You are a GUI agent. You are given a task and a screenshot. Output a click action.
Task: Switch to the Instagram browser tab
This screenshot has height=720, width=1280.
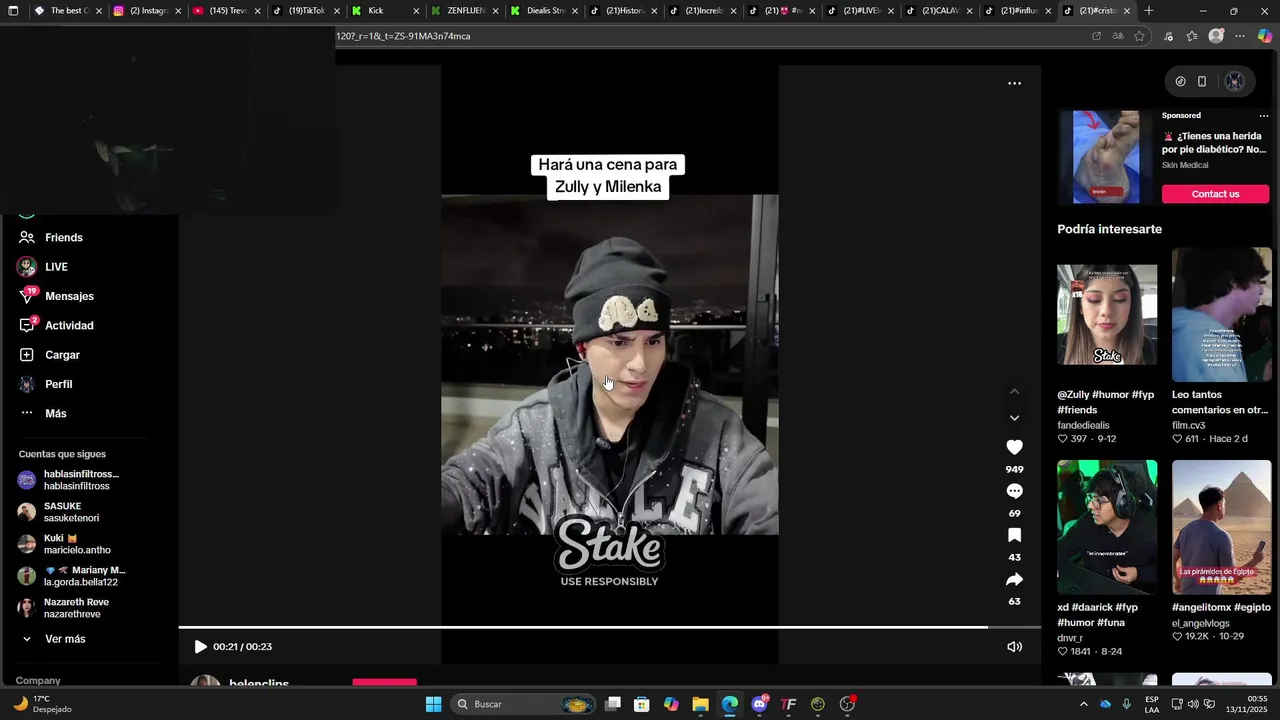pyautogui.click(x=148, y=11)
